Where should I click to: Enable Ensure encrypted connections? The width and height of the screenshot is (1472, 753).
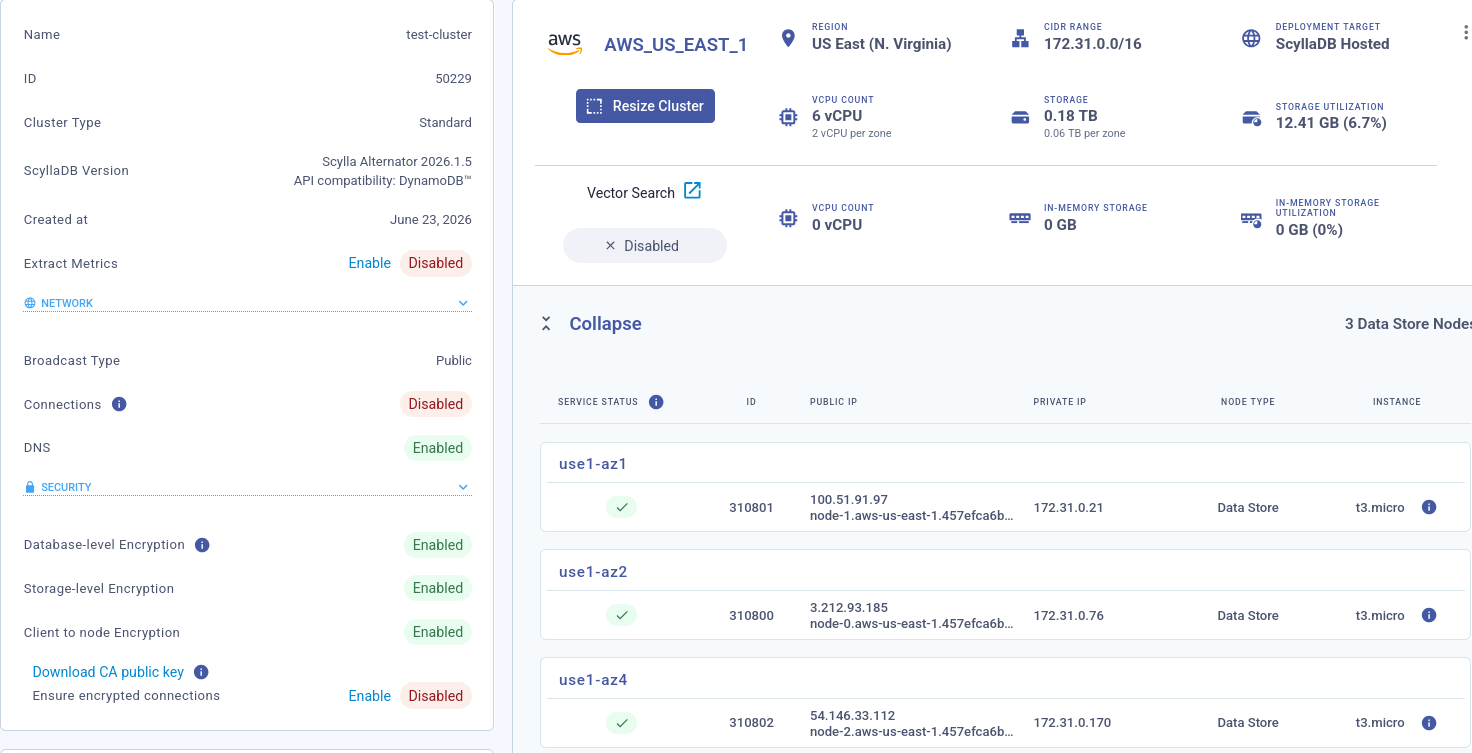[369, 696]
